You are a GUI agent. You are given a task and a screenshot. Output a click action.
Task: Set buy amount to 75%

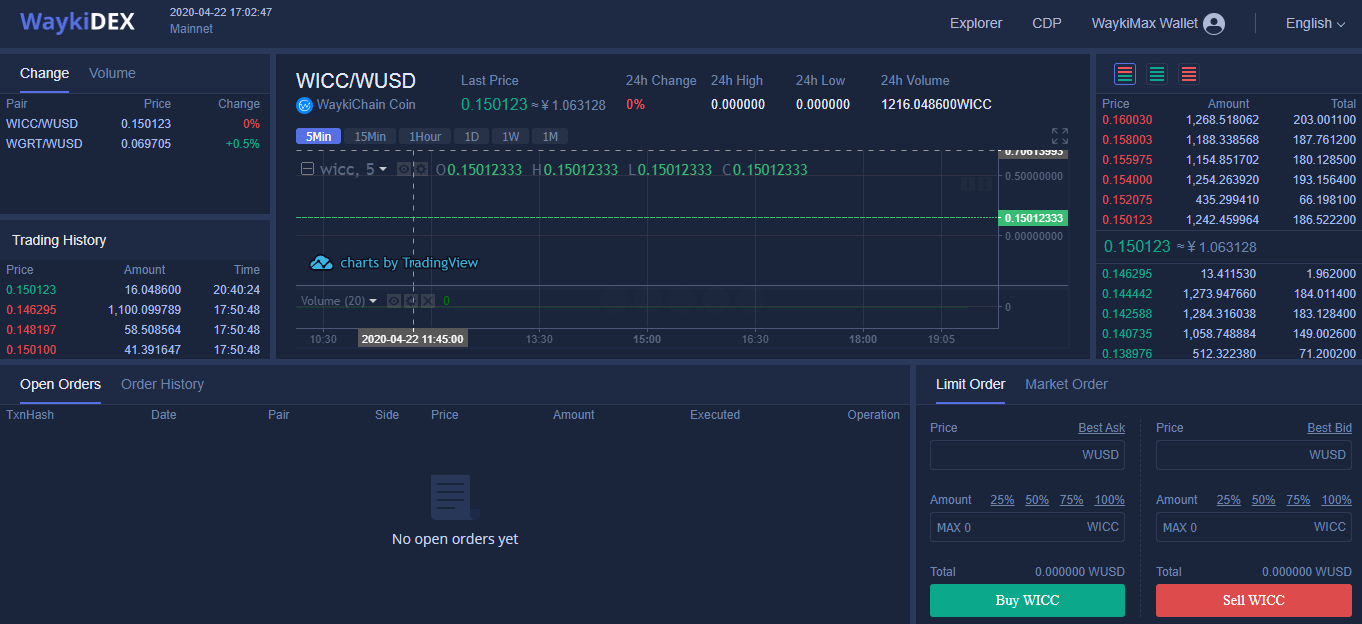[1072, 500]
